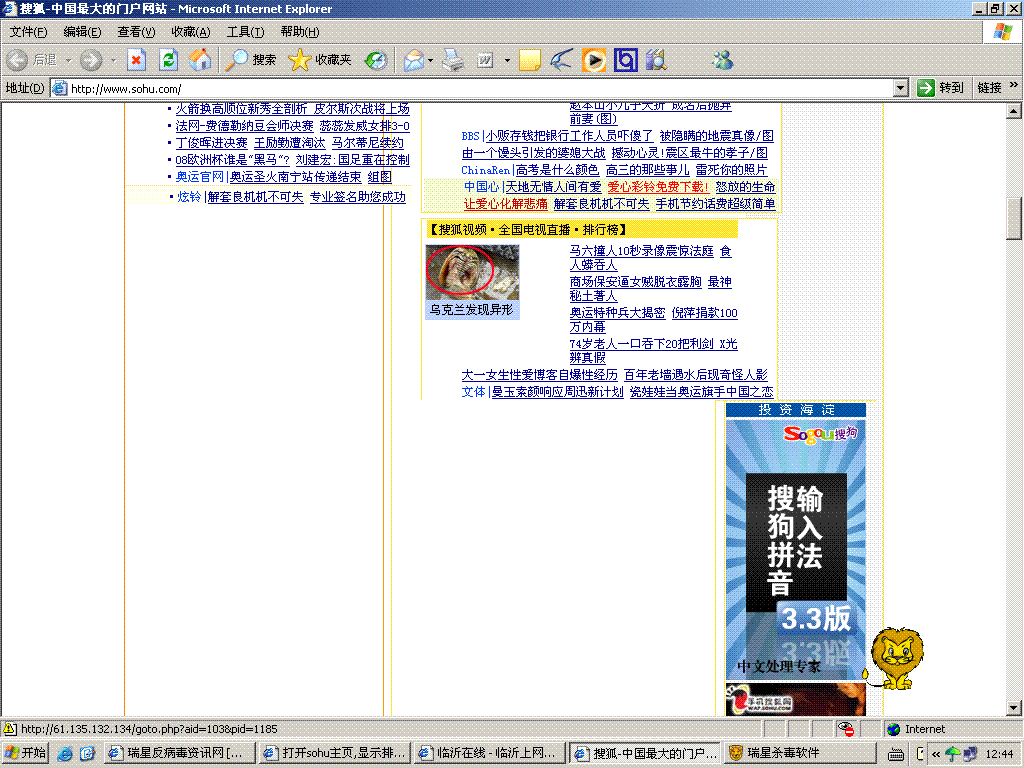
Task: Open Forward button history dropdown arrow
Action: pos(113,60)
